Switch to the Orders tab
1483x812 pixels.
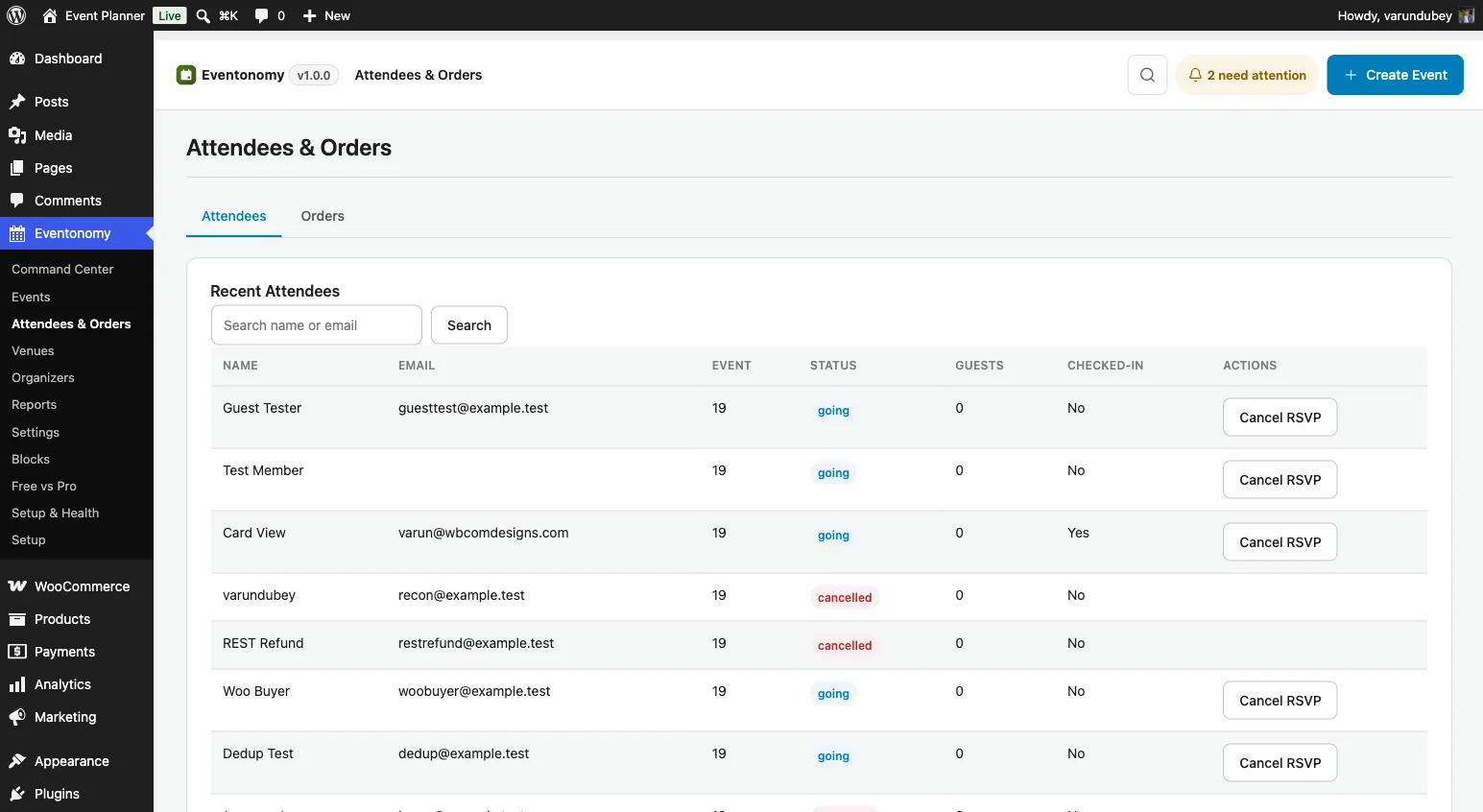pos(323,216)
